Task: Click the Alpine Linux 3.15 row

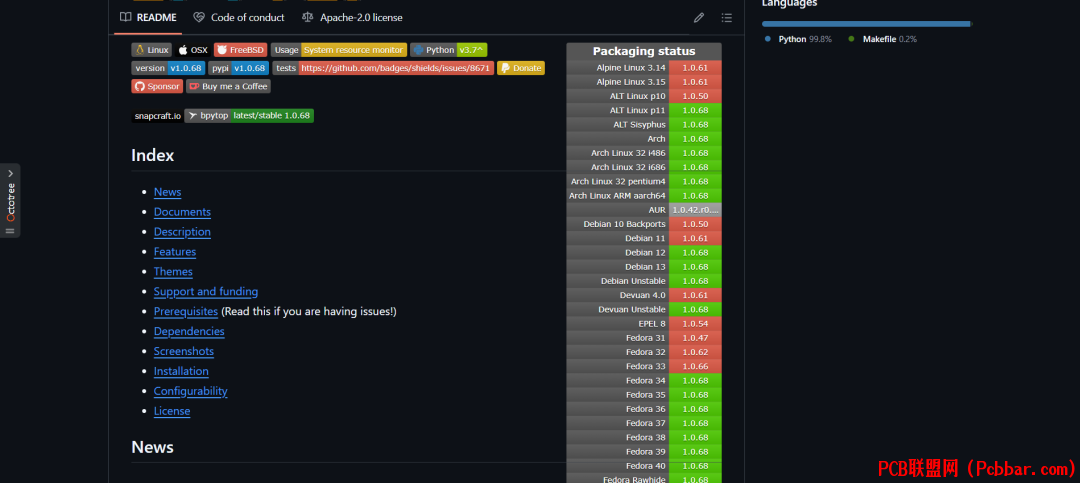Action: [x=644, y=82]
